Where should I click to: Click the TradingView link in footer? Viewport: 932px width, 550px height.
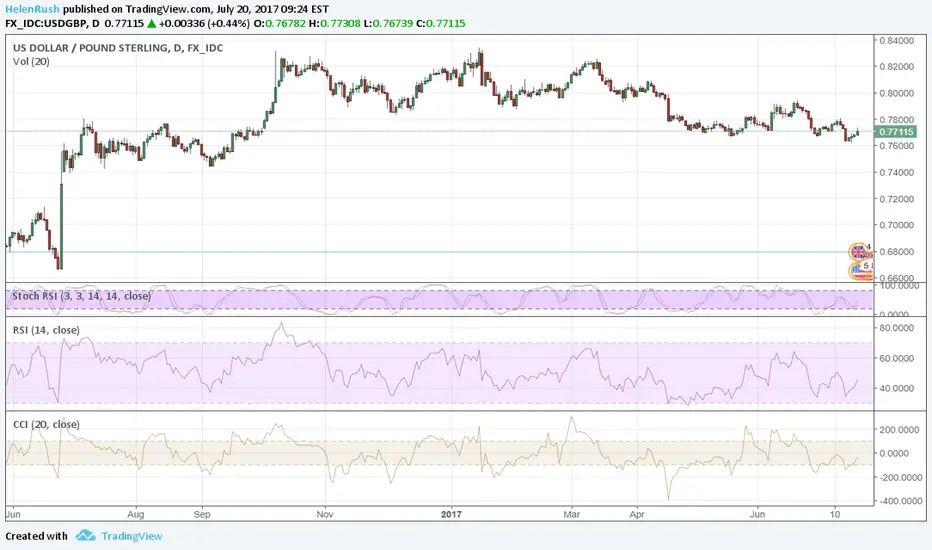point(131,536)
